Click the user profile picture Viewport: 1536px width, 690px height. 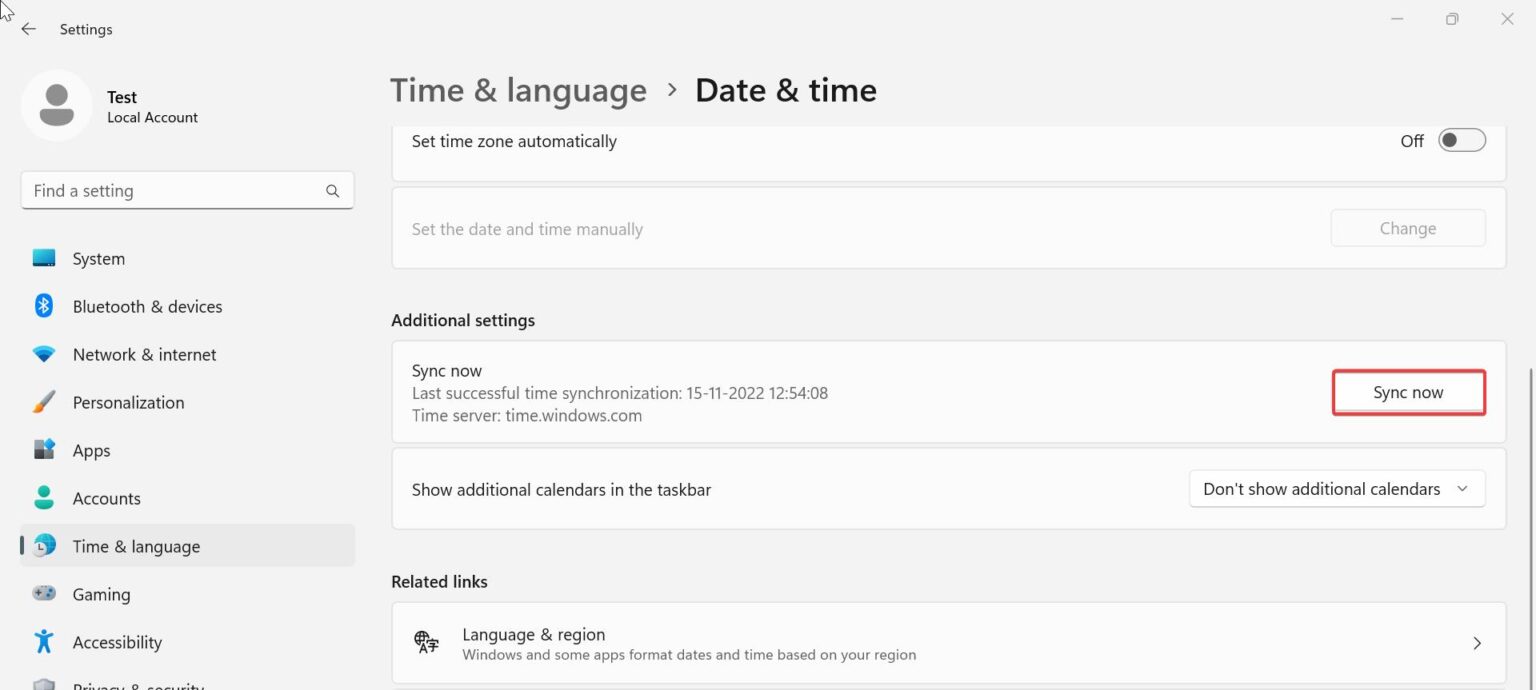point(57,104)
